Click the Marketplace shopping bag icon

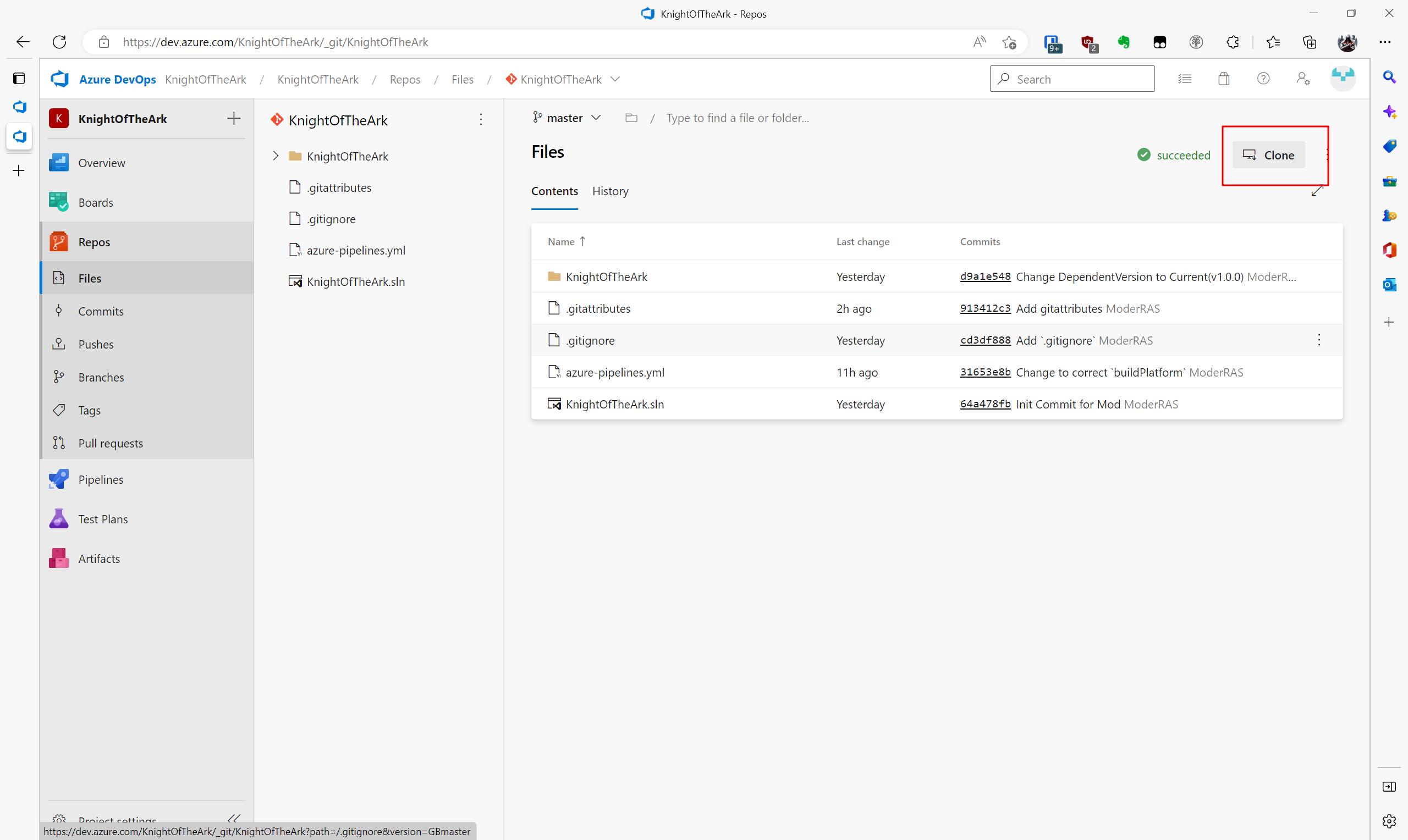pos(1223,79)
